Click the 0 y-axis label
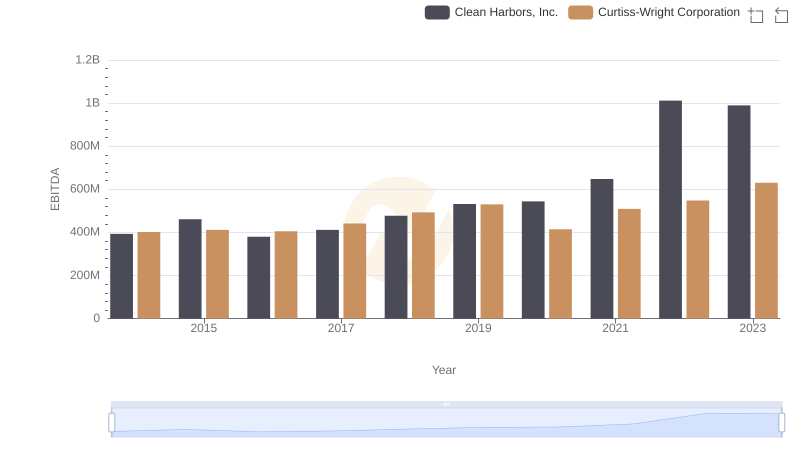Viewport: 800px width, 461px height. point(96,319)
